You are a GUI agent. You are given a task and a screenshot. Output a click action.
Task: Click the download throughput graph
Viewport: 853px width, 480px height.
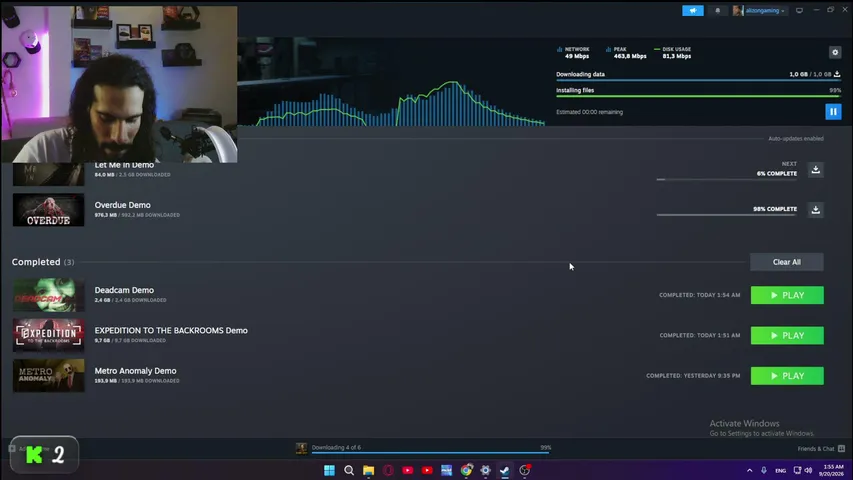tap(392, 102)
